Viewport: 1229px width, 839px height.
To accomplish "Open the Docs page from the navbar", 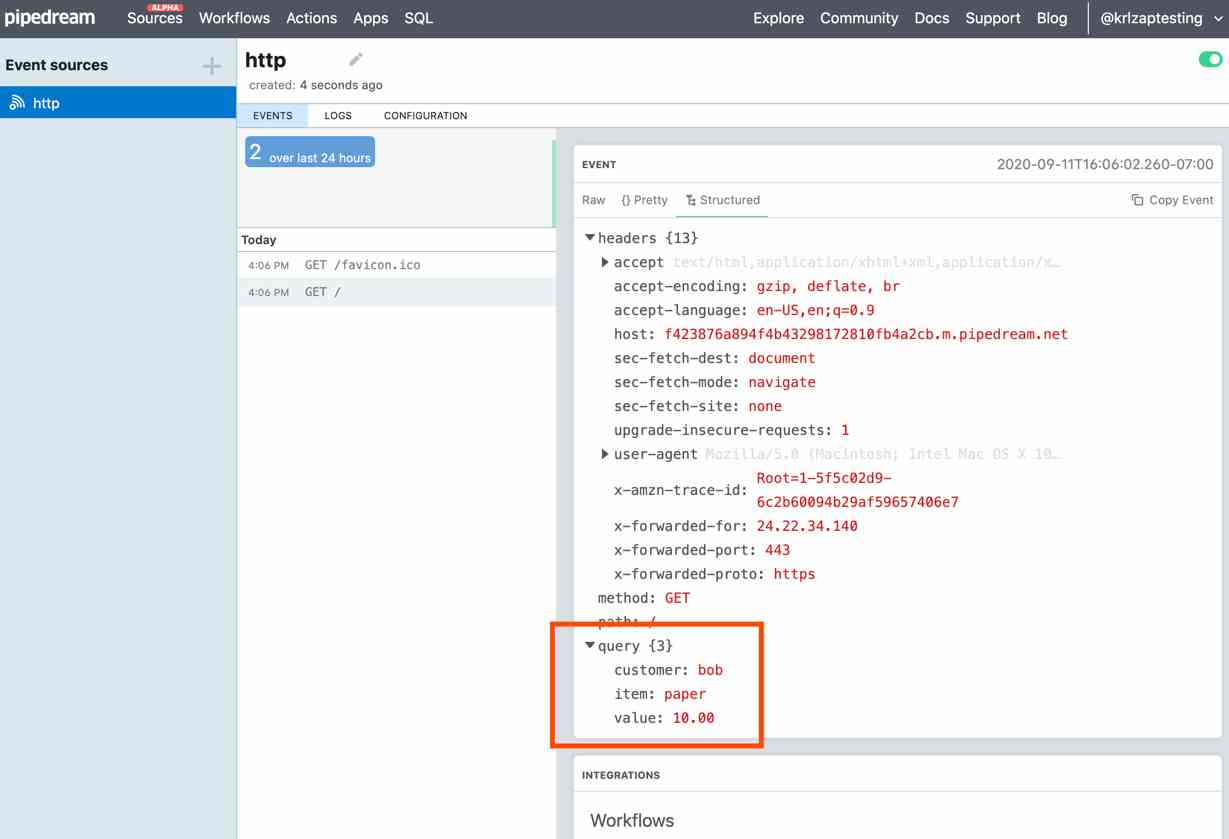I will click(931, 17).
